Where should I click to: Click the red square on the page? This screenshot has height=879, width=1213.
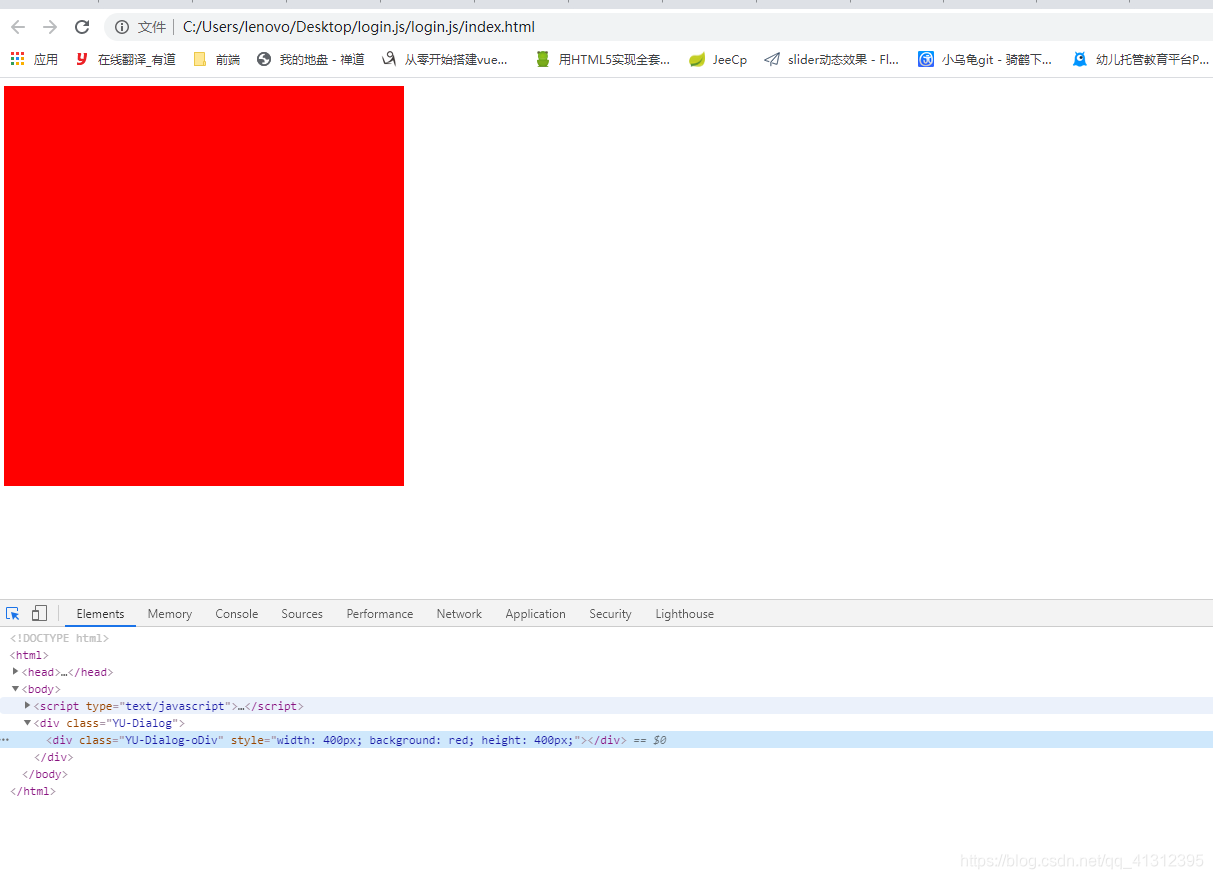pyautogui.click(x=204, y=286)
